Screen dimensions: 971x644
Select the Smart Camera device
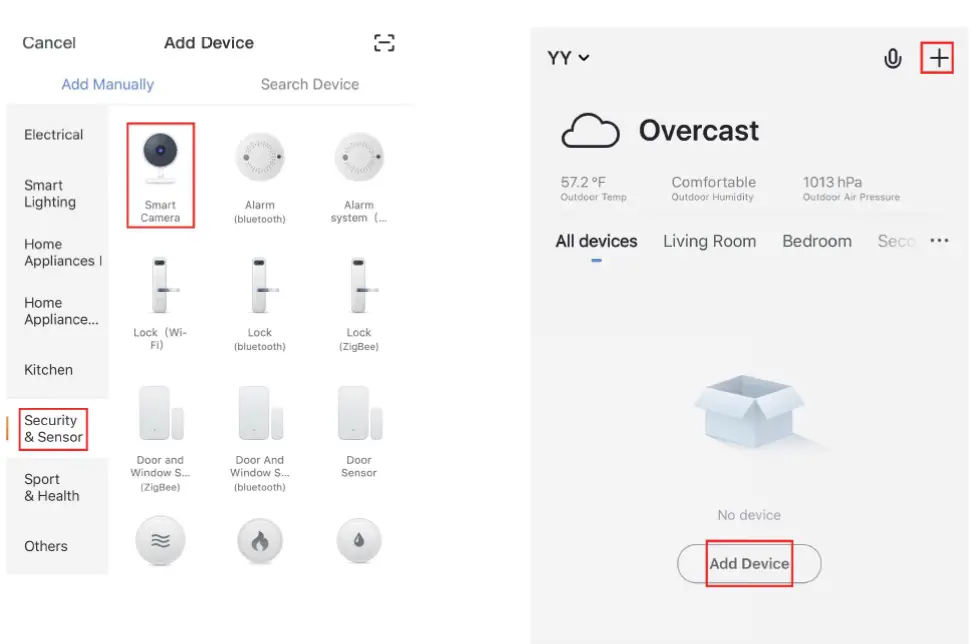point(160,175)
